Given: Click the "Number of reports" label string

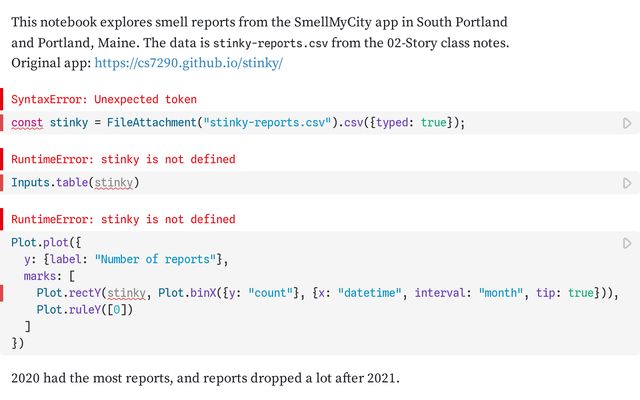Looking at the screenshot, I should pos(155,259).
